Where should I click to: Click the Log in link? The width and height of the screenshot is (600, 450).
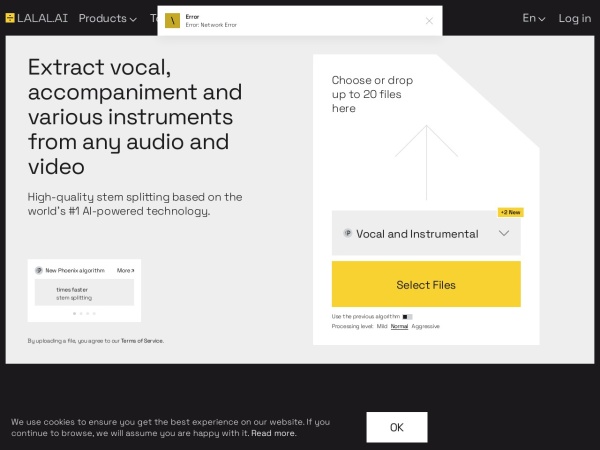tap(575, 18)
